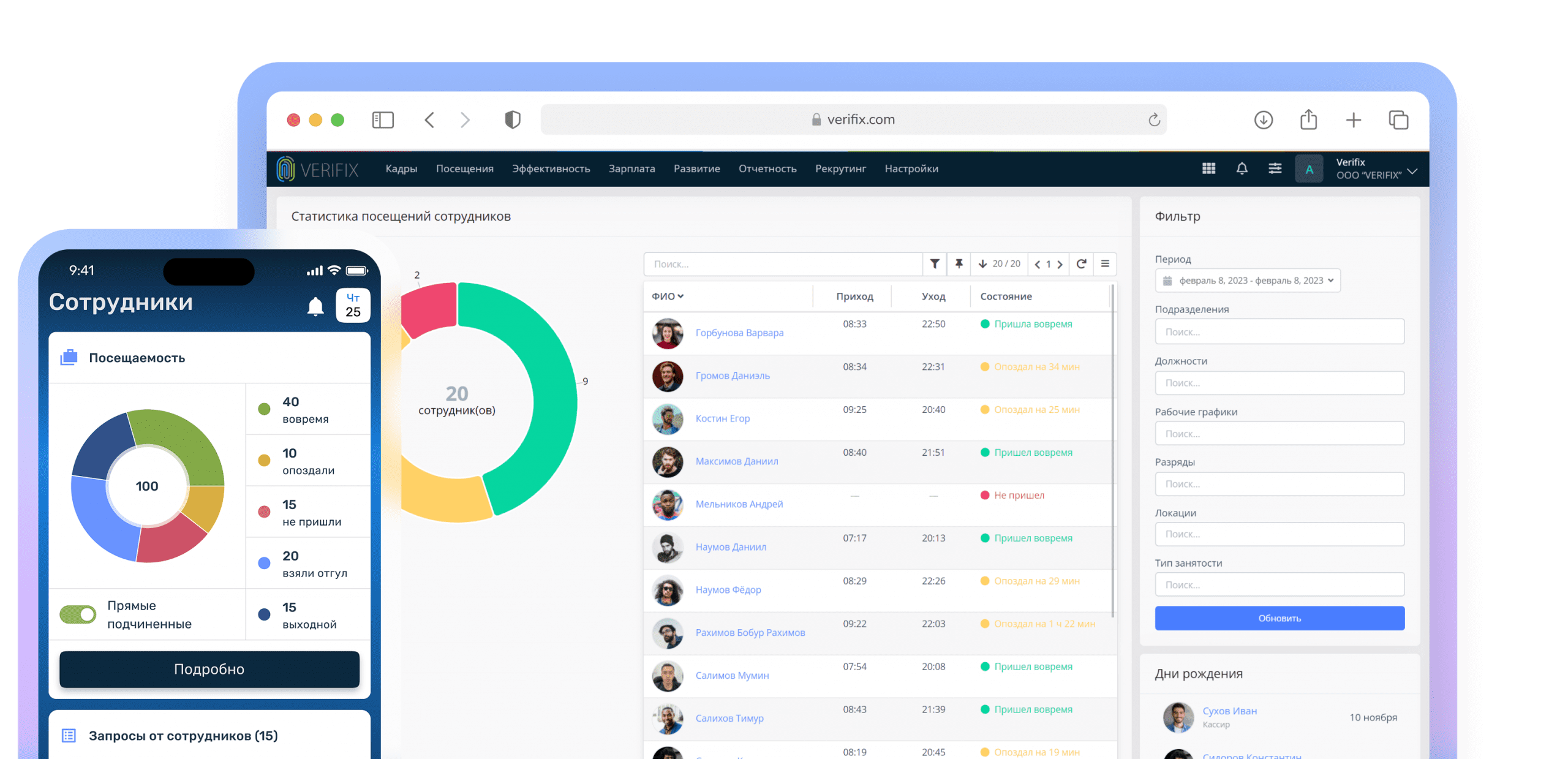
Task: Tap the Подробно button on phone
Action: click(209, 669)
